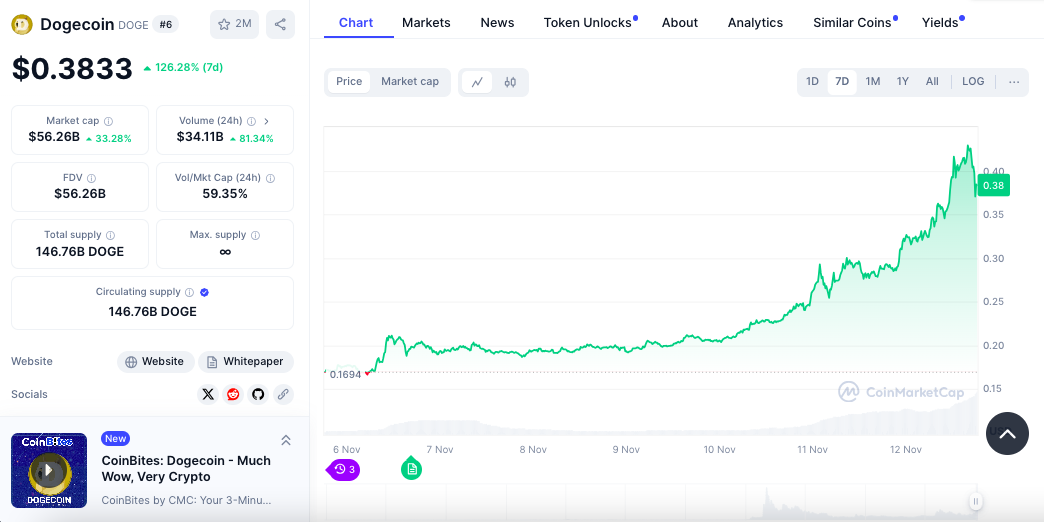This screenshot has width=1044, height=522.
Task: Expand Volume (24h) details arrow
Action: point(266,121)
